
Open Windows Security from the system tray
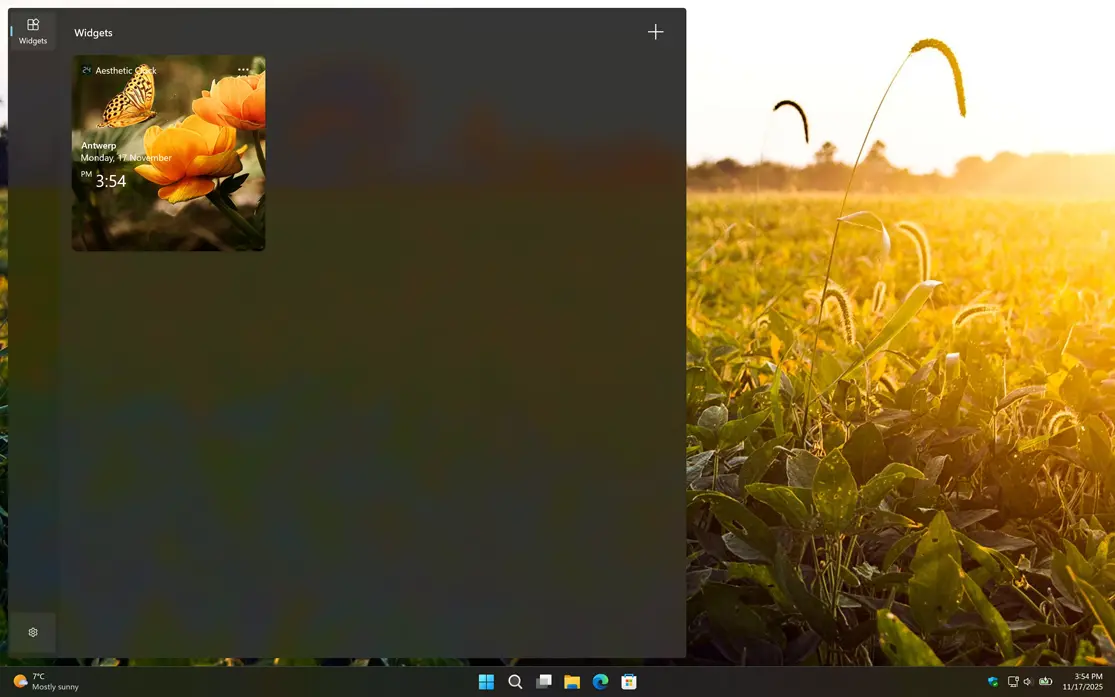pyautogui.click(x=993, y=682)
